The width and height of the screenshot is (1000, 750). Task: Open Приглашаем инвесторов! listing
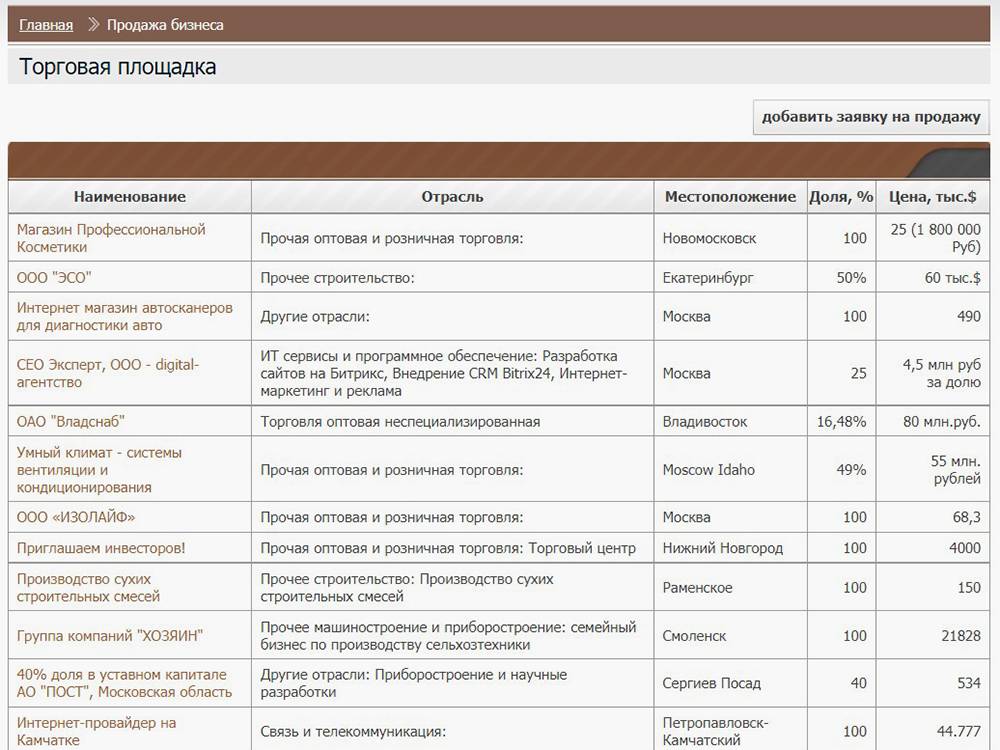[101, 548]
